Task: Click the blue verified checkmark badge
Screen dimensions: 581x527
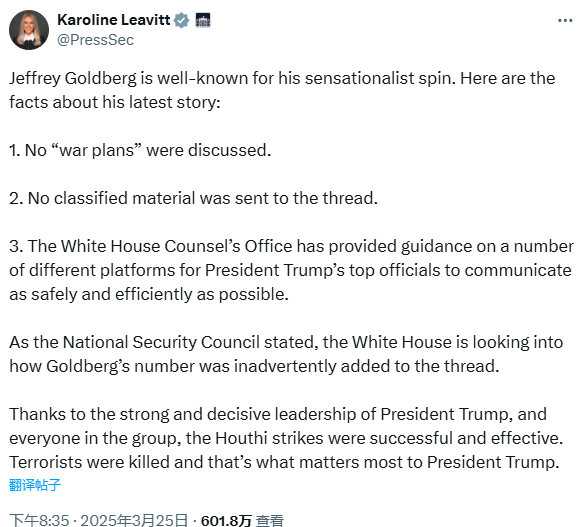Action: pyautogui.click(x=182, y=20)
